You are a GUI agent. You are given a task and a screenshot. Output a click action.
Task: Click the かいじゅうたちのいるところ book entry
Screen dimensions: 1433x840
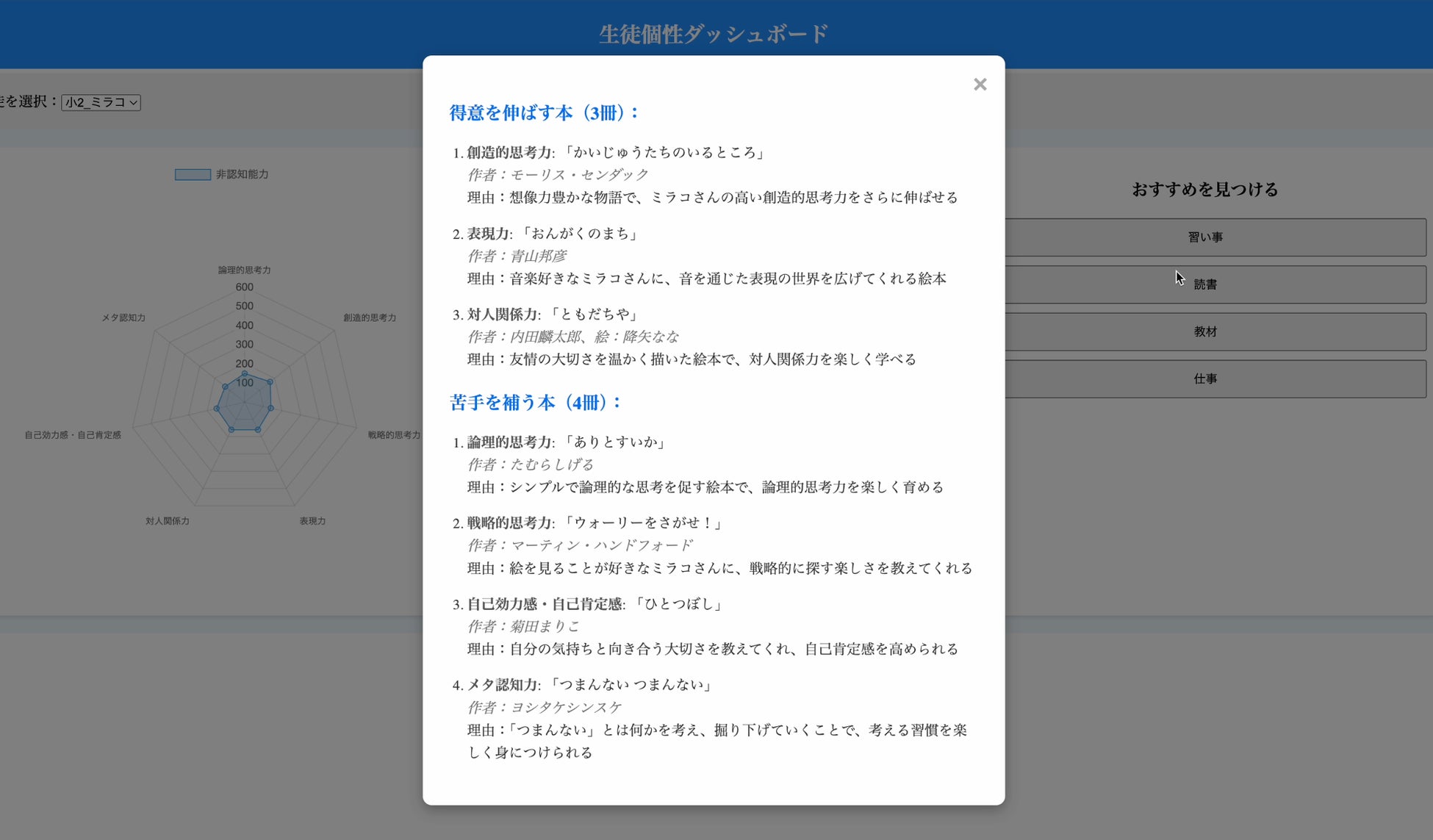[665, 152]
